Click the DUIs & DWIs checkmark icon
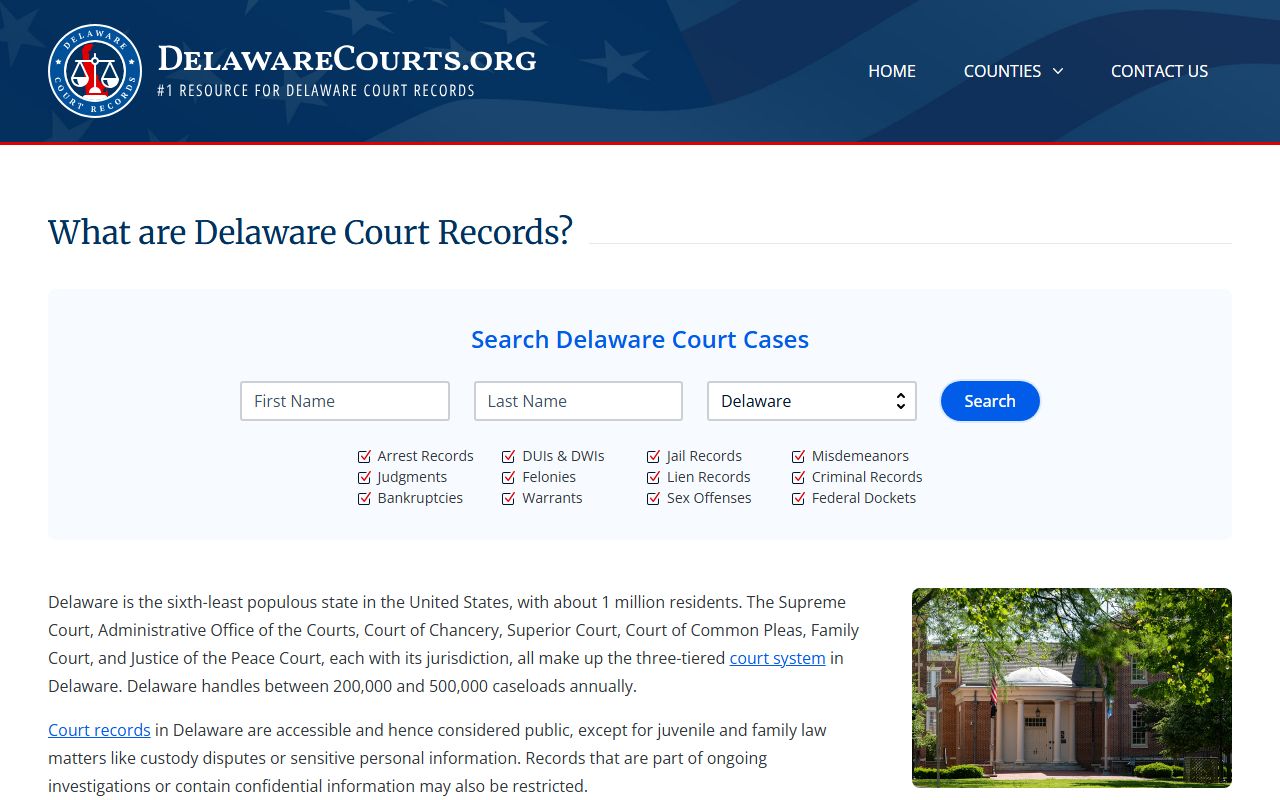Viewport: 1280px width, 800px height. [x=509, y=456]
